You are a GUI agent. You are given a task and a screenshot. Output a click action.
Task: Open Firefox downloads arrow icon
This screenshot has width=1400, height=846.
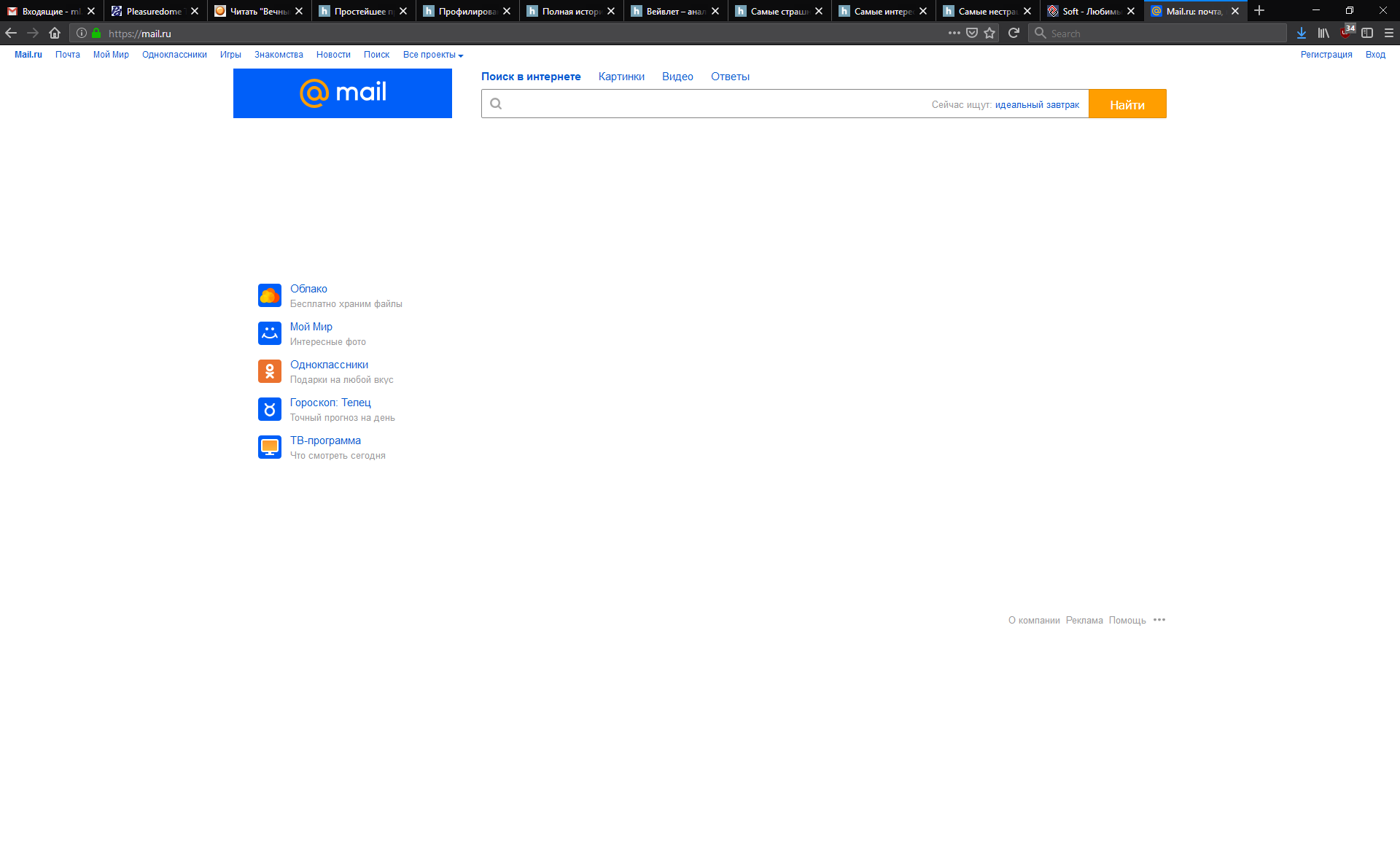(x=1302, y=33)
